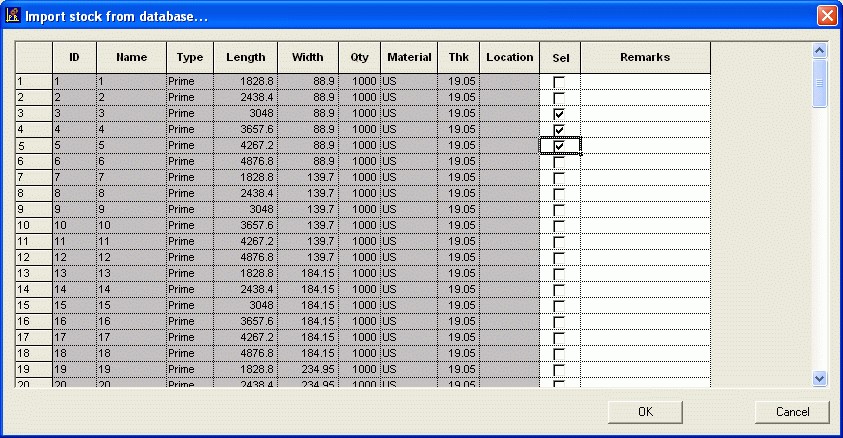Click the Remarks field in row 8
Image resolution: width=843 pixels, height=438 pixels.
(645, 194)
